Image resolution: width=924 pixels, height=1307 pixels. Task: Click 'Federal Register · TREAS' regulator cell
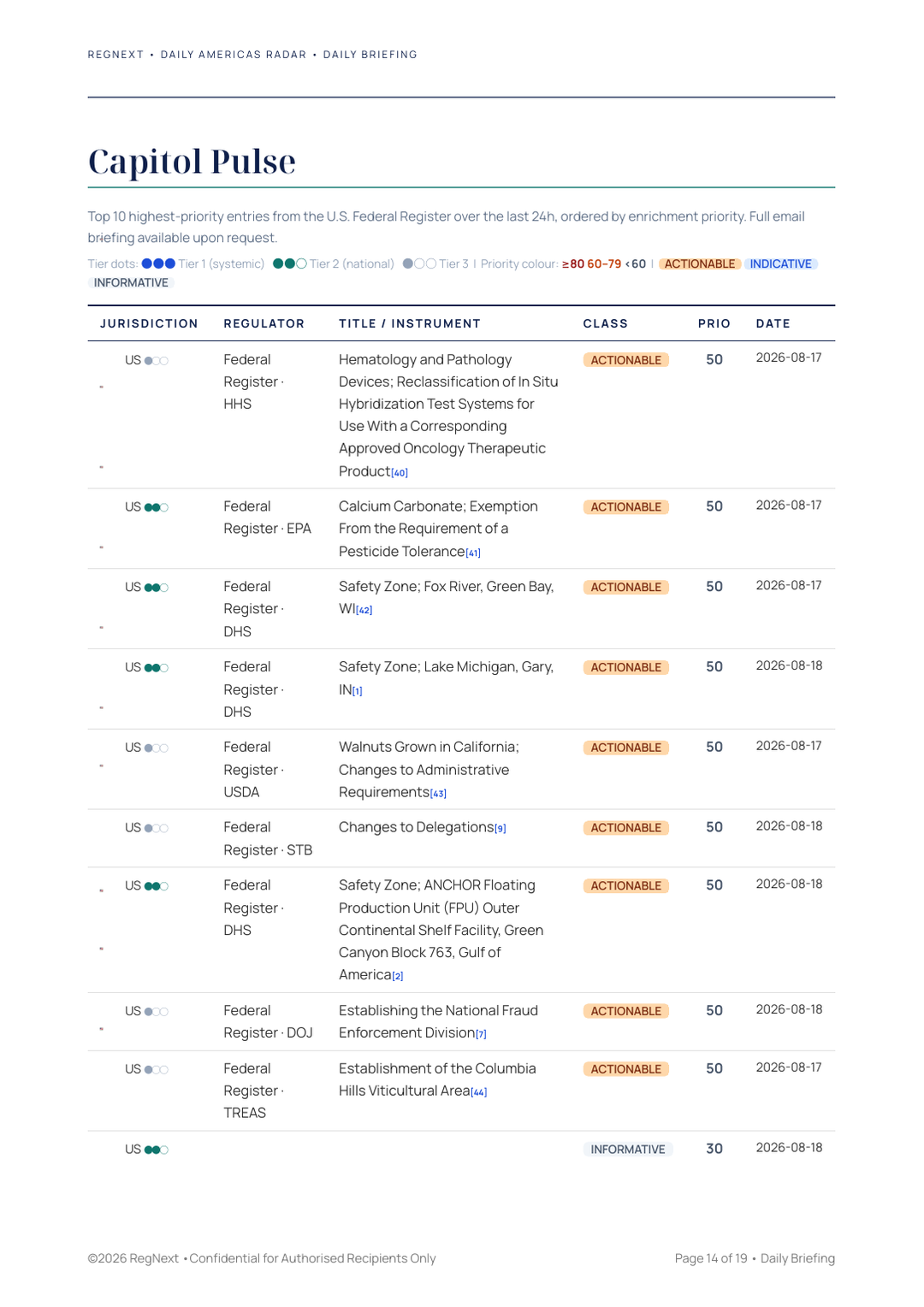pos(254,1091)
